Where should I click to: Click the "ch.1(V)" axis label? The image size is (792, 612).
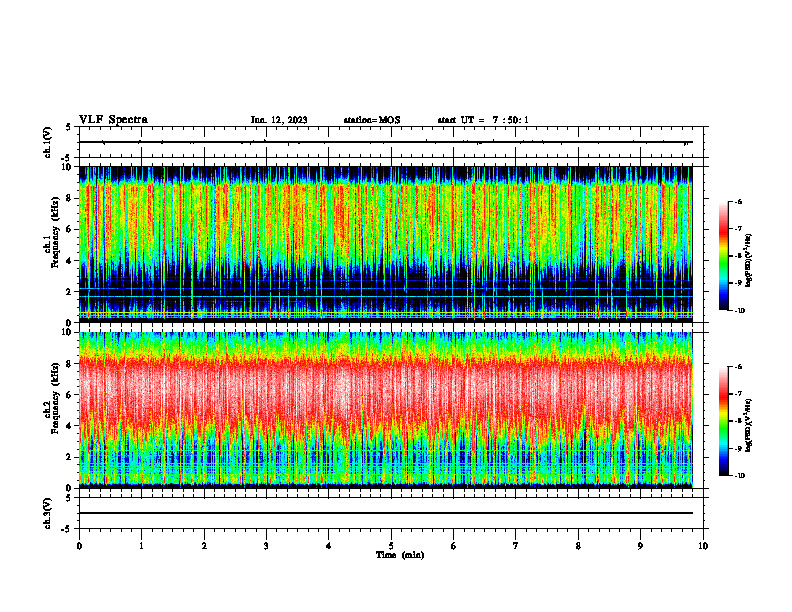coord(48,142)
